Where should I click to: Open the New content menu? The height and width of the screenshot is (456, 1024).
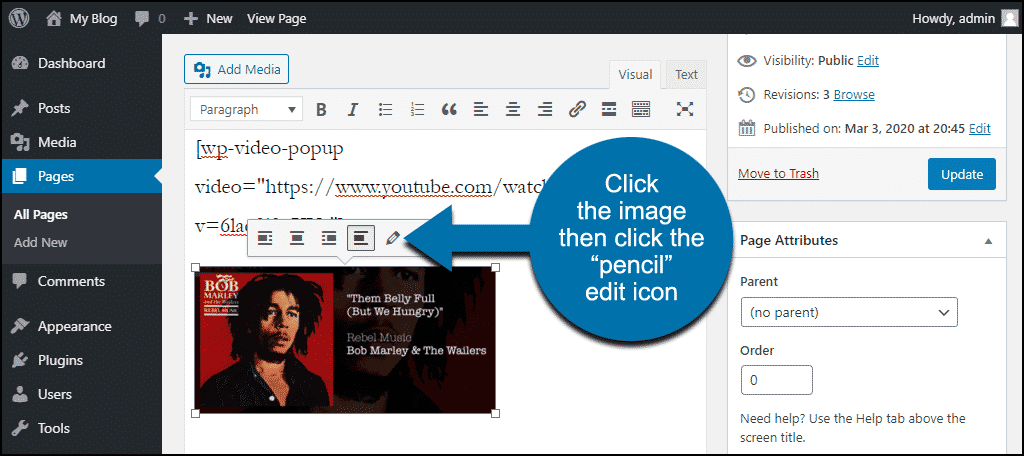208,19
